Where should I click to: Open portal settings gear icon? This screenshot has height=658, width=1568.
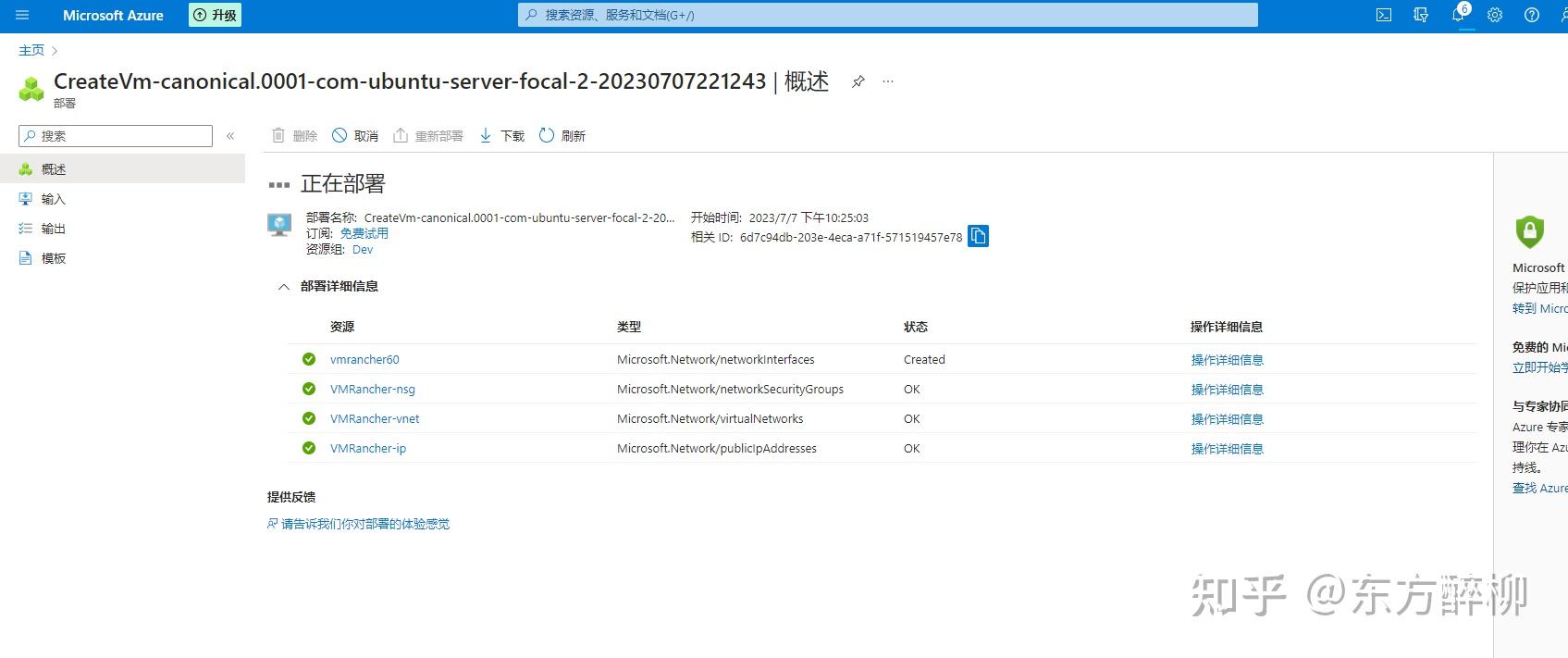coord(1495,15)
